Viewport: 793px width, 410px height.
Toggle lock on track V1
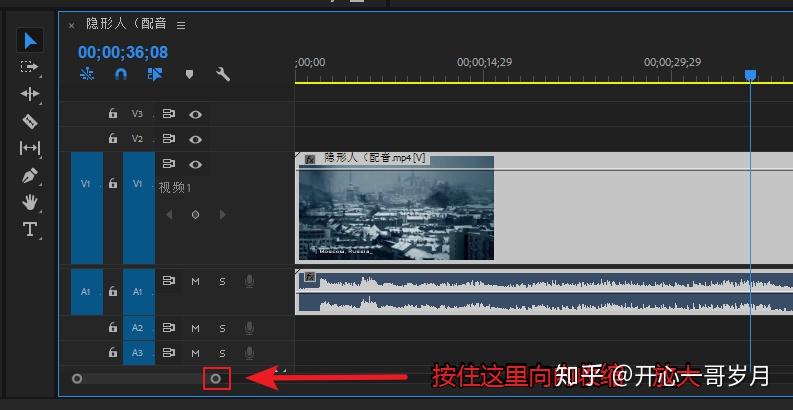[x=113, y=184]
